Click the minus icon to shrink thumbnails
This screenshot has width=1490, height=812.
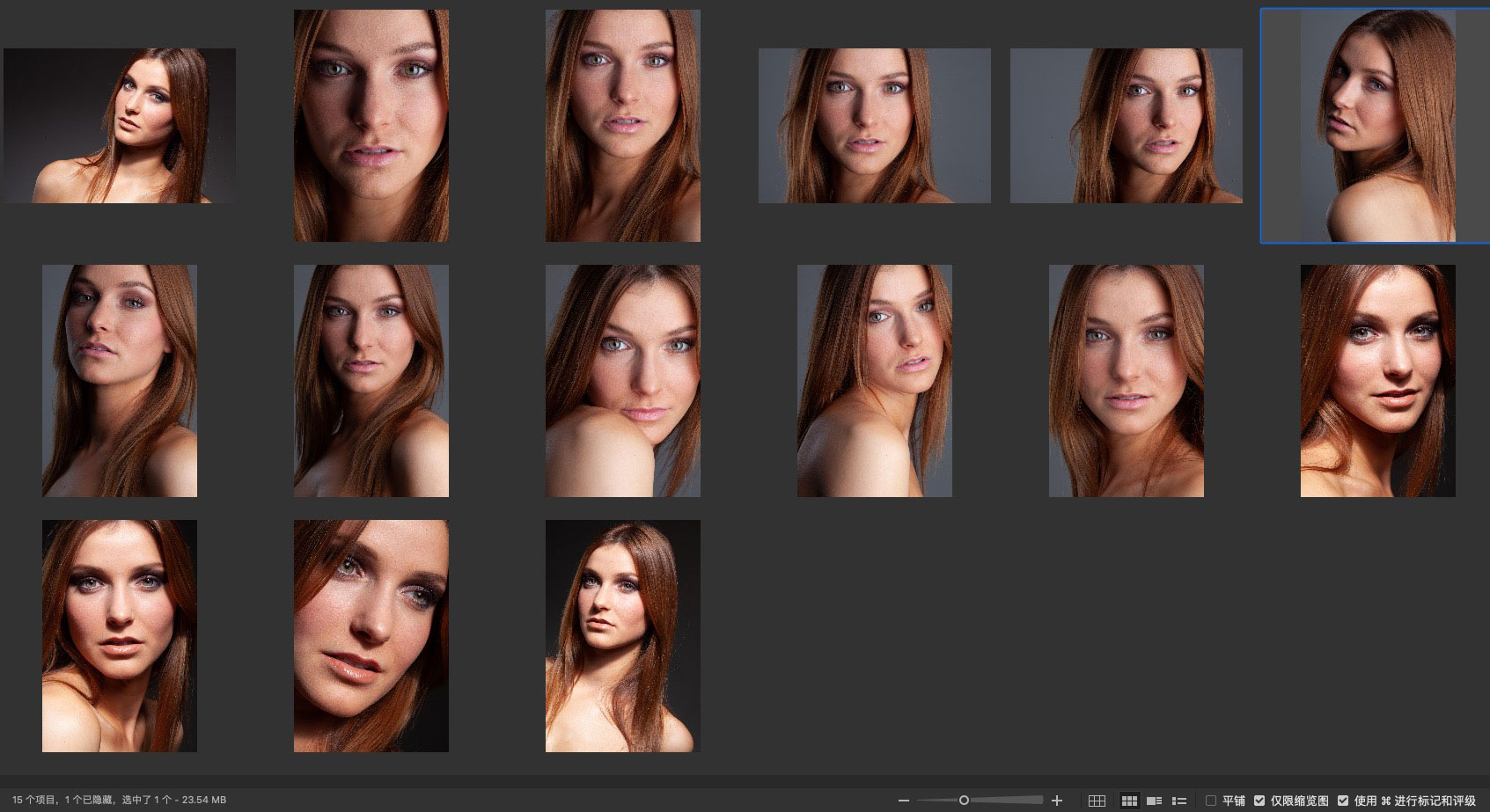click(903, 801)
